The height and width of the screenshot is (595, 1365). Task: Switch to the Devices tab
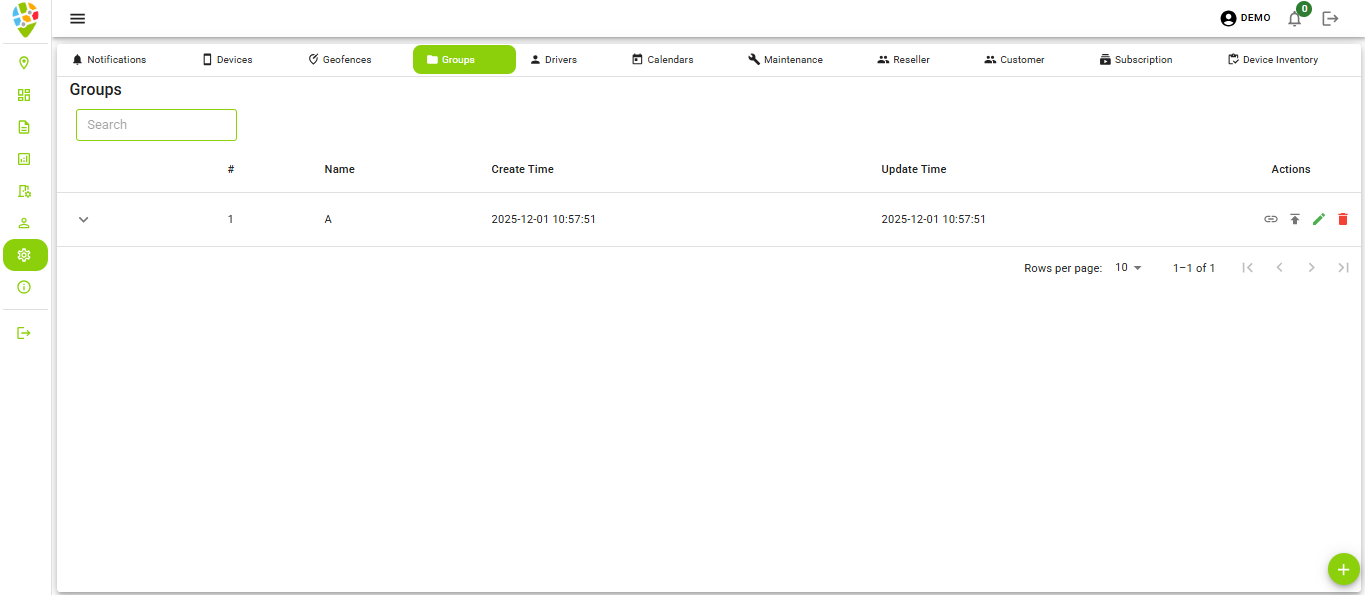[x=227, y=59]
